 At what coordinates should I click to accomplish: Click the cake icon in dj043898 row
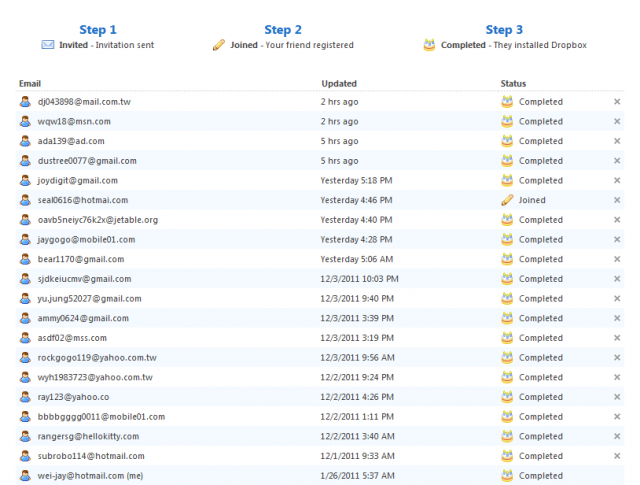click(507, 101)
